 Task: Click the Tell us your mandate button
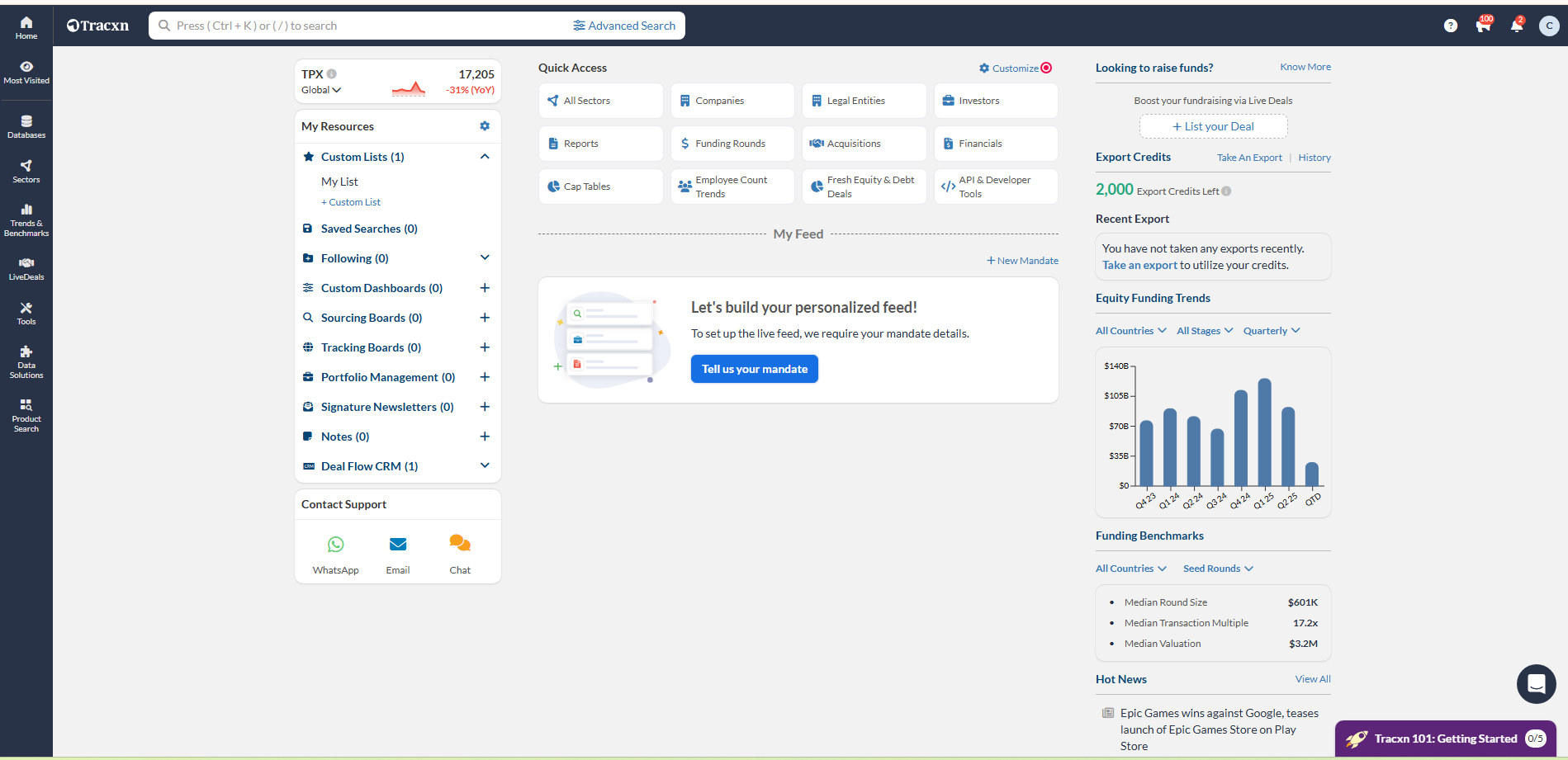point(754,369)
